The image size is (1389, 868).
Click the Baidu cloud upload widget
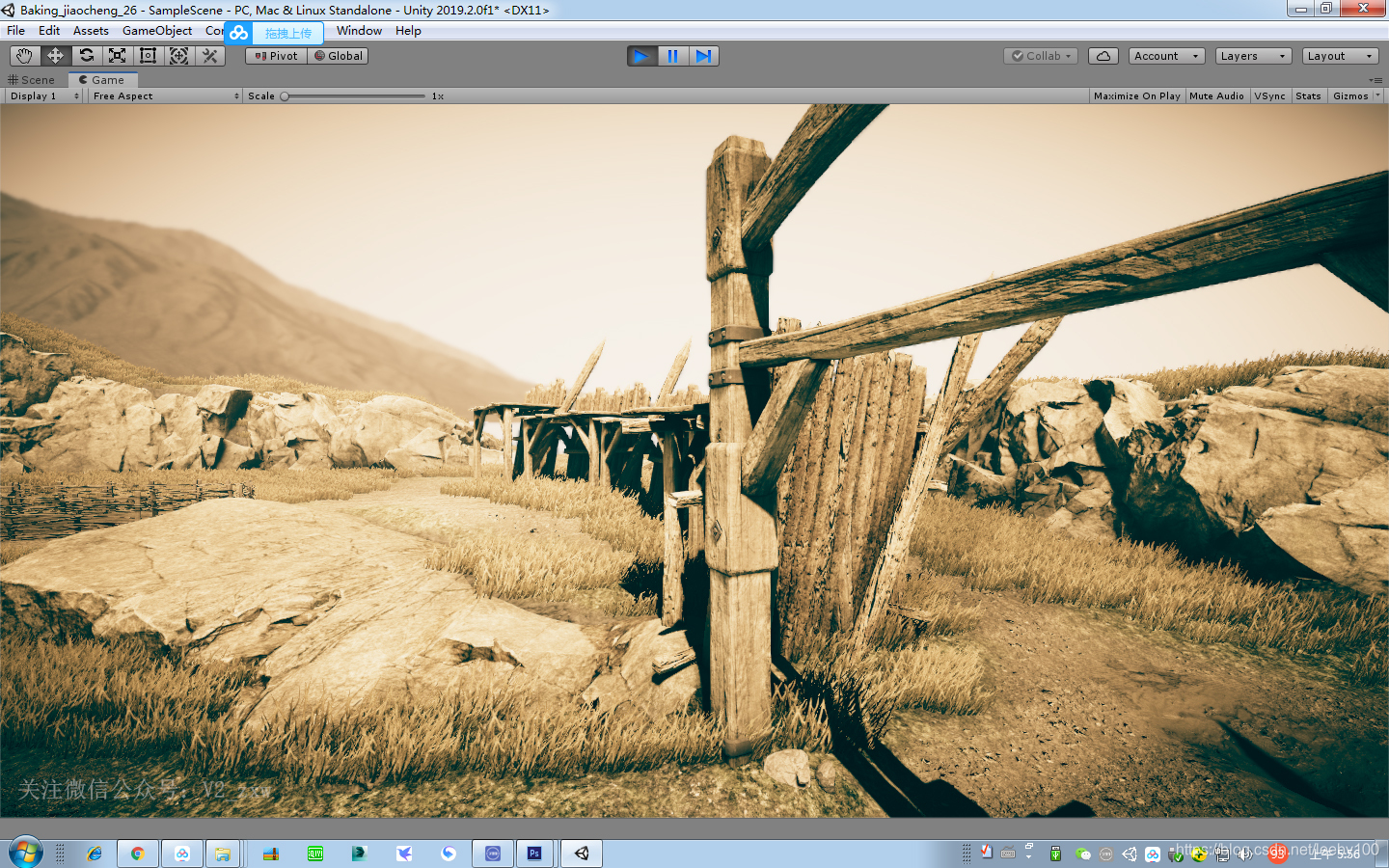[x=273, y=33]
